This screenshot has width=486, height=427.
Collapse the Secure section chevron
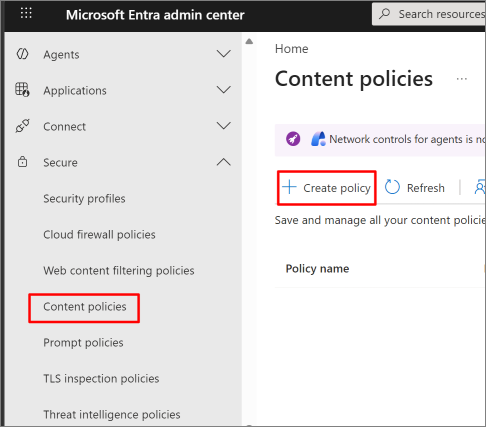pos(224,162)
